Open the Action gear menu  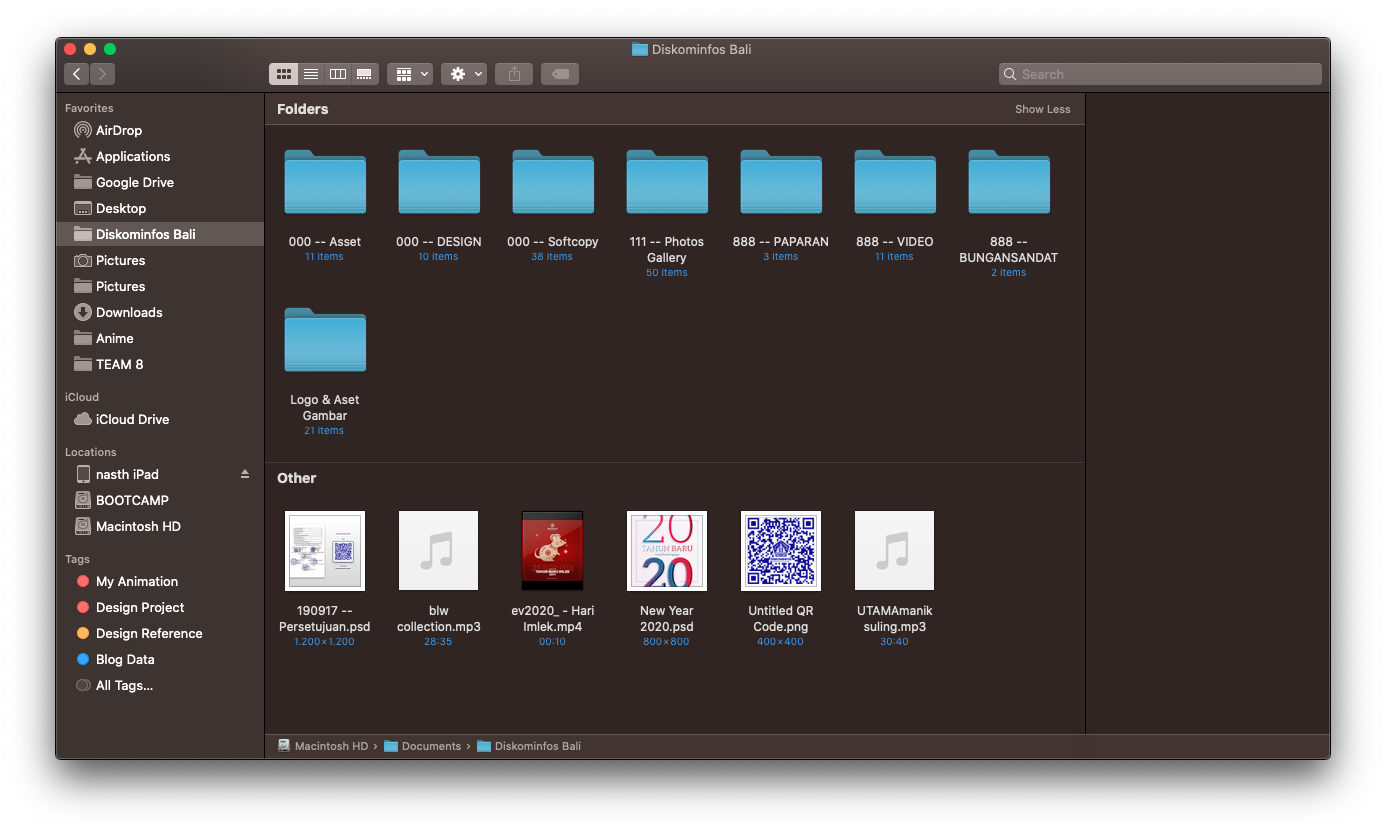(x=464, y=74)
